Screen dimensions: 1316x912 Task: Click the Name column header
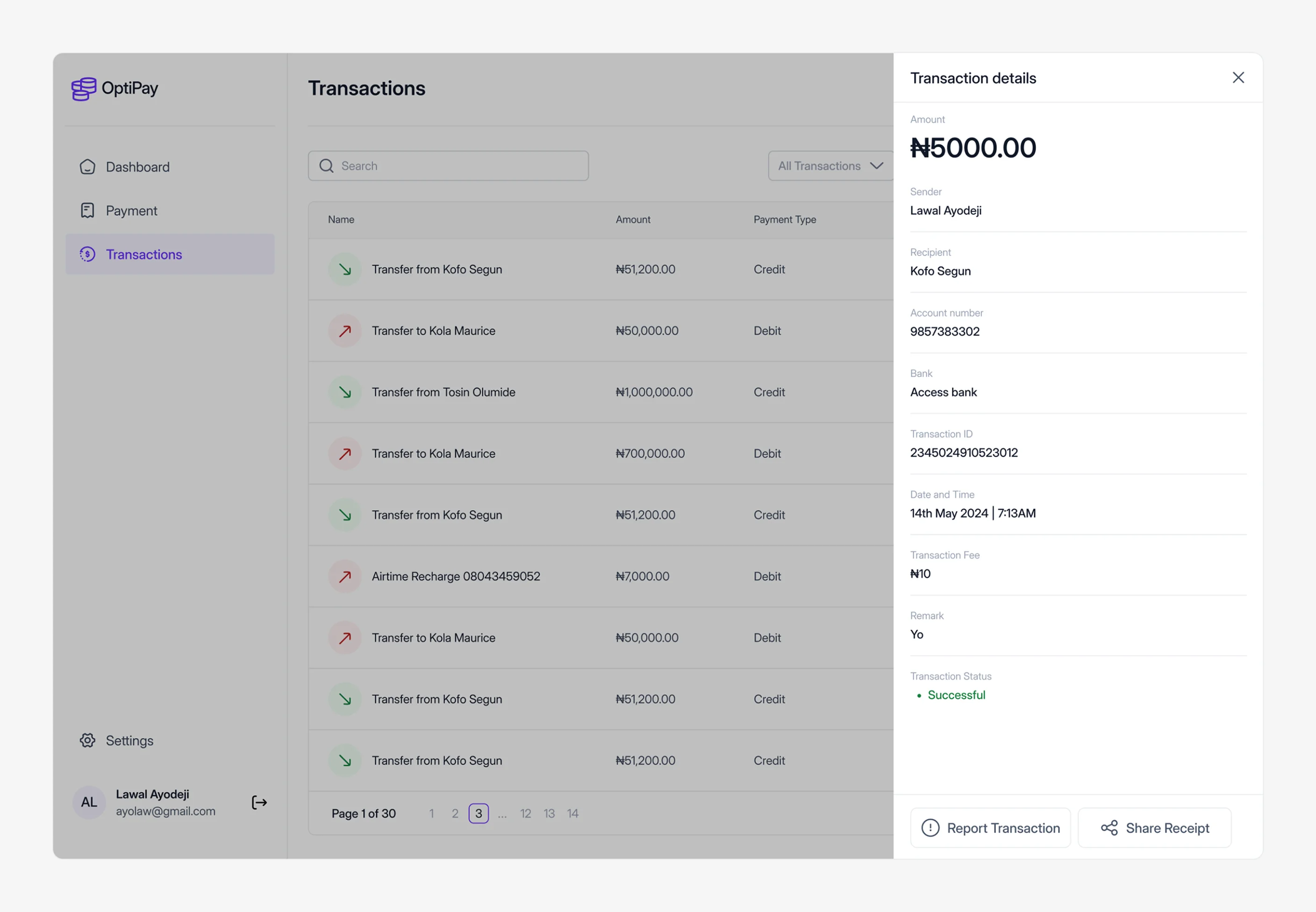[341, 220]
